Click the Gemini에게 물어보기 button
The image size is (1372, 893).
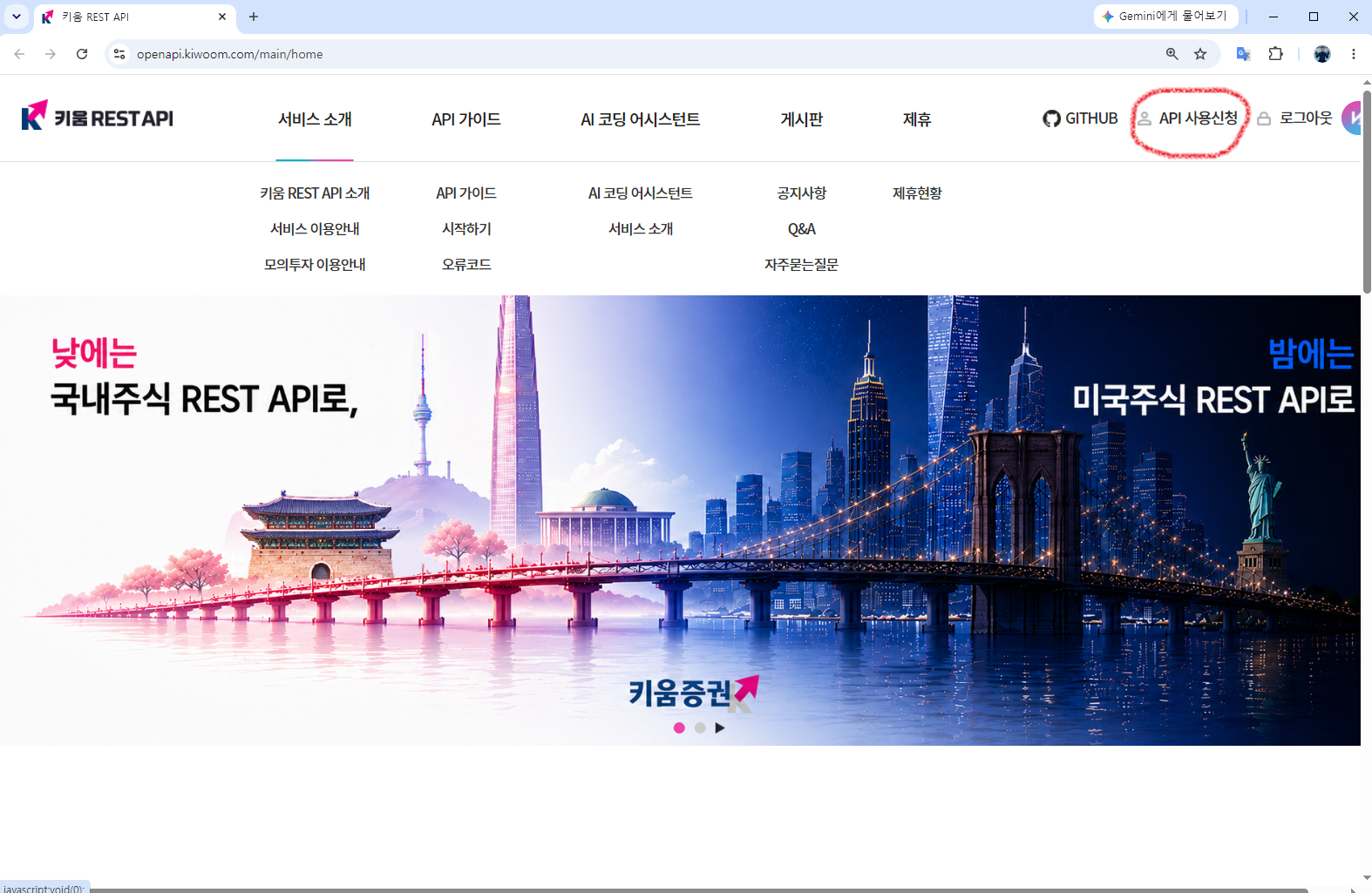1165,17
